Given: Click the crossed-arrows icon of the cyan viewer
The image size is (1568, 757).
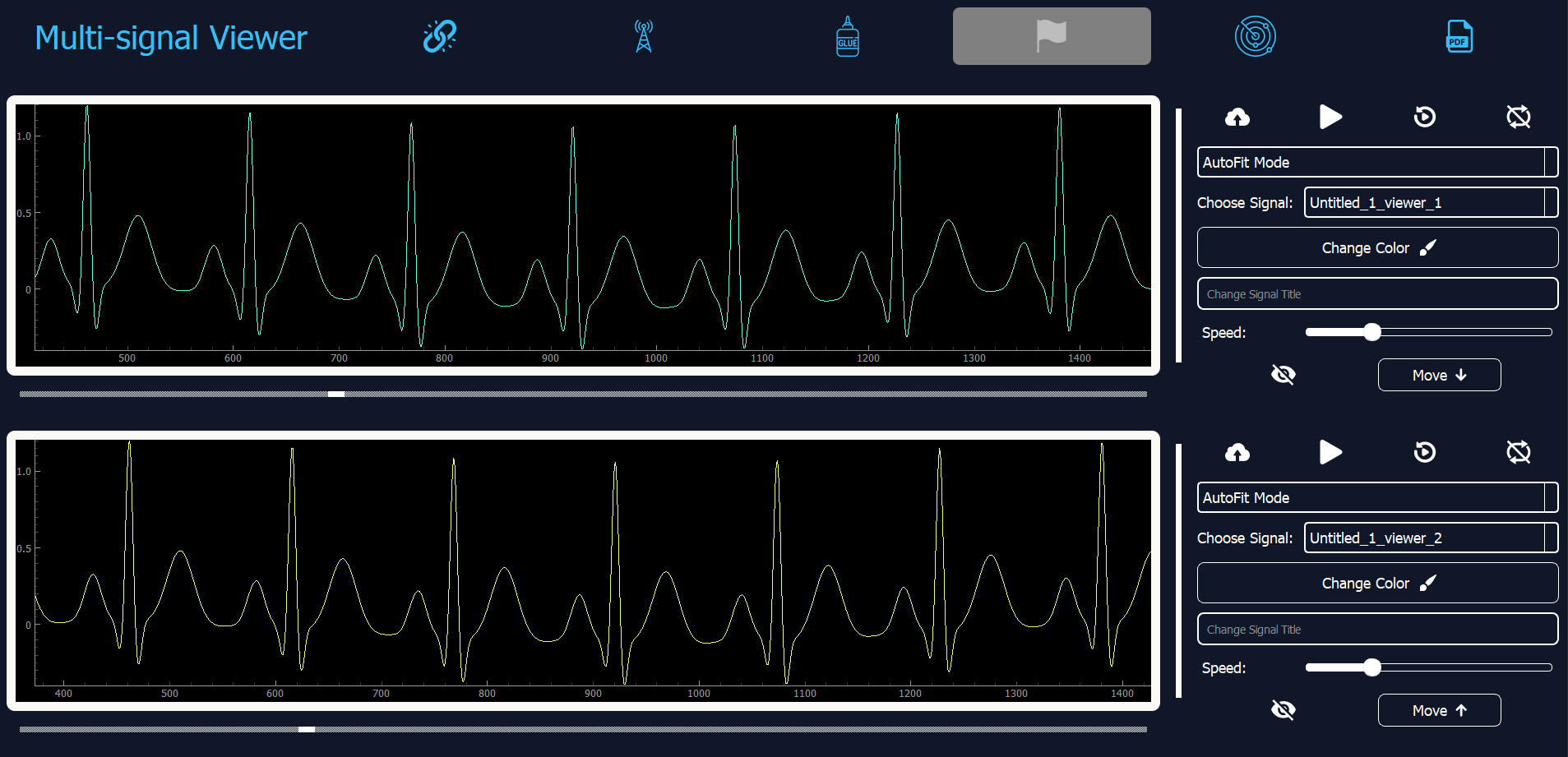Looking at the screenshot, I should coord(1519,117).
